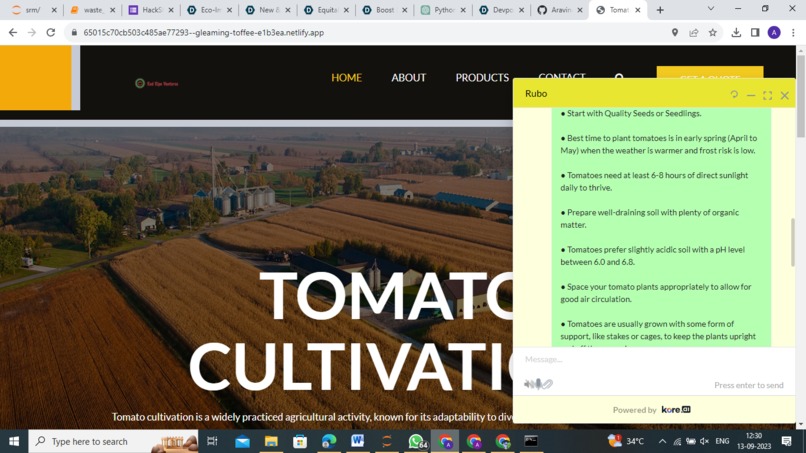This screenshot has width=806, height=453.
Task: Open the browser downloads icon
Action: [x=736, y=32]
